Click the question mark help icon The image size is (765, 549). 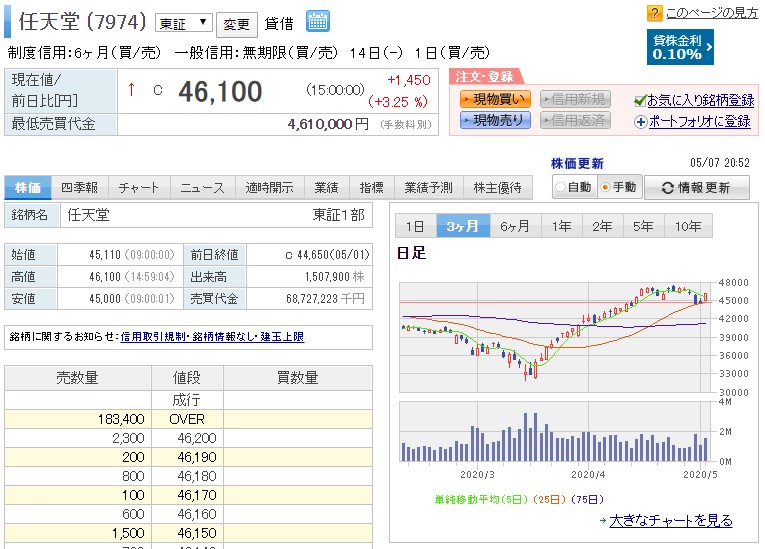[x=654, y=13]
